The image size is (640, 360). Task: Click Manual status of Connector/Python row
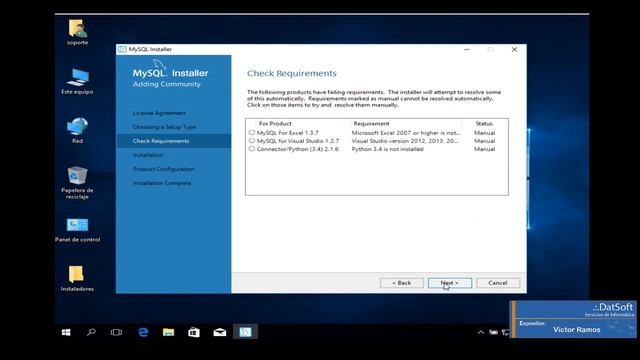pyautogui.click(x=484, y=149)
